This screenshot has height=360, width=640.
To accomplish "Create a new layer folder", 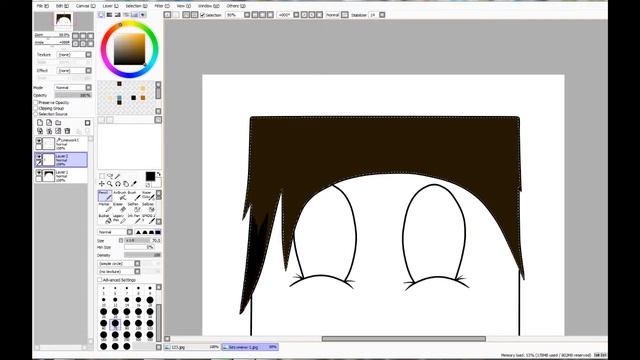I will pos(58,122).
